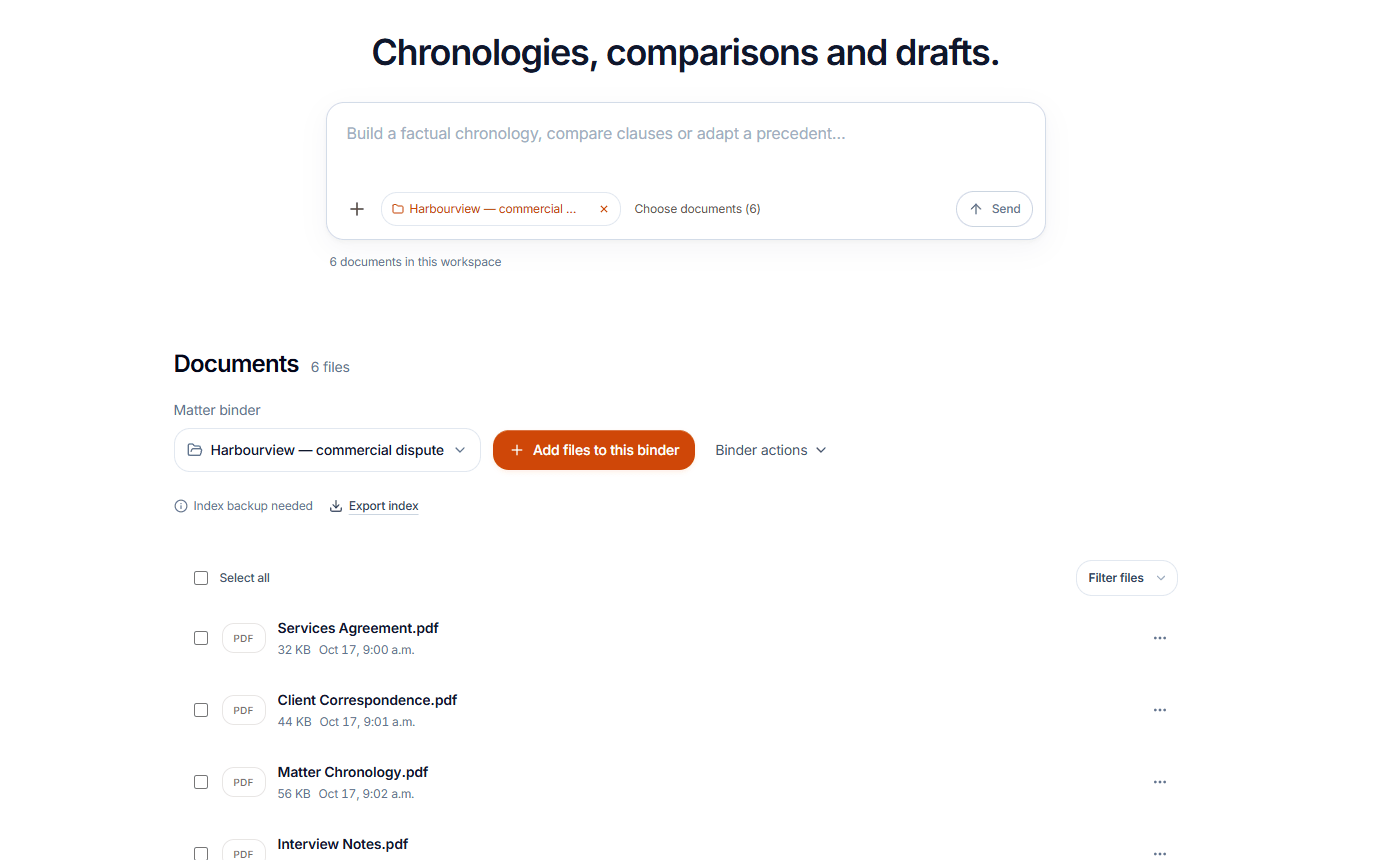Check the Services Agreement.pdf checkbox
Image resolution: width=1376 pixels, height=860 pixels.
point(201,638)
